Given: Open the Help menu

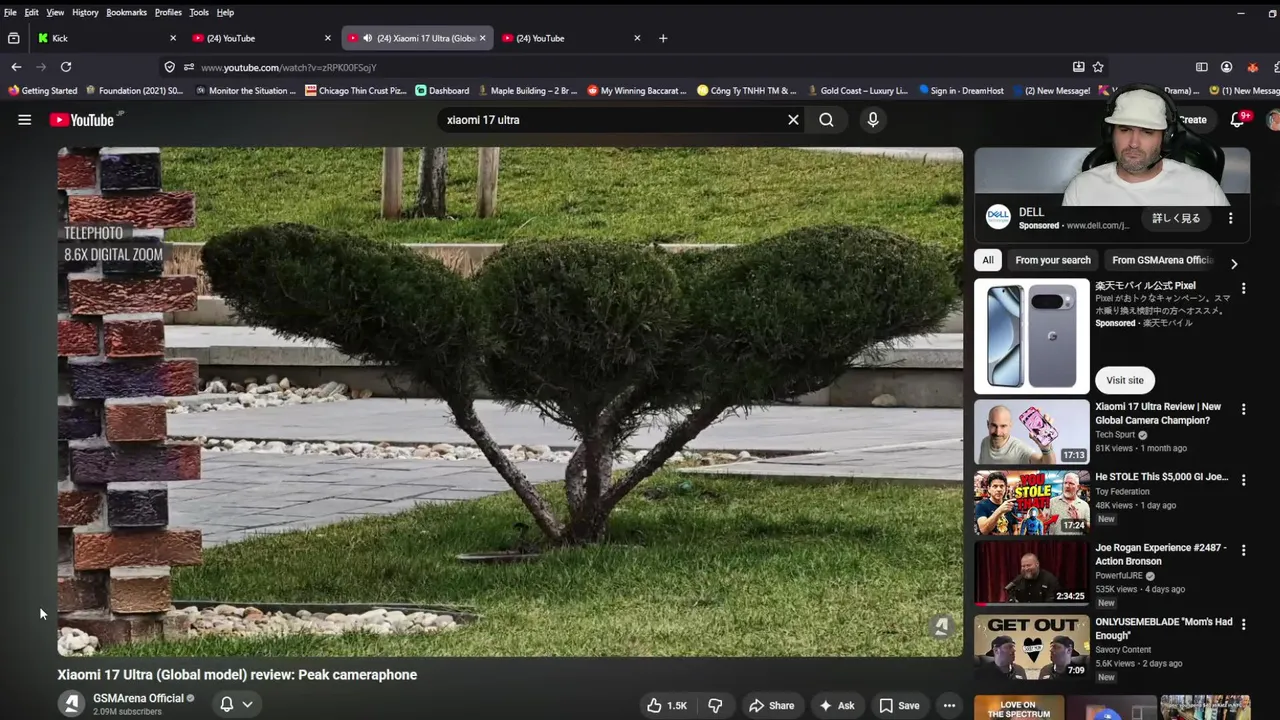Looking at the screenshot, I should (225, 12).
